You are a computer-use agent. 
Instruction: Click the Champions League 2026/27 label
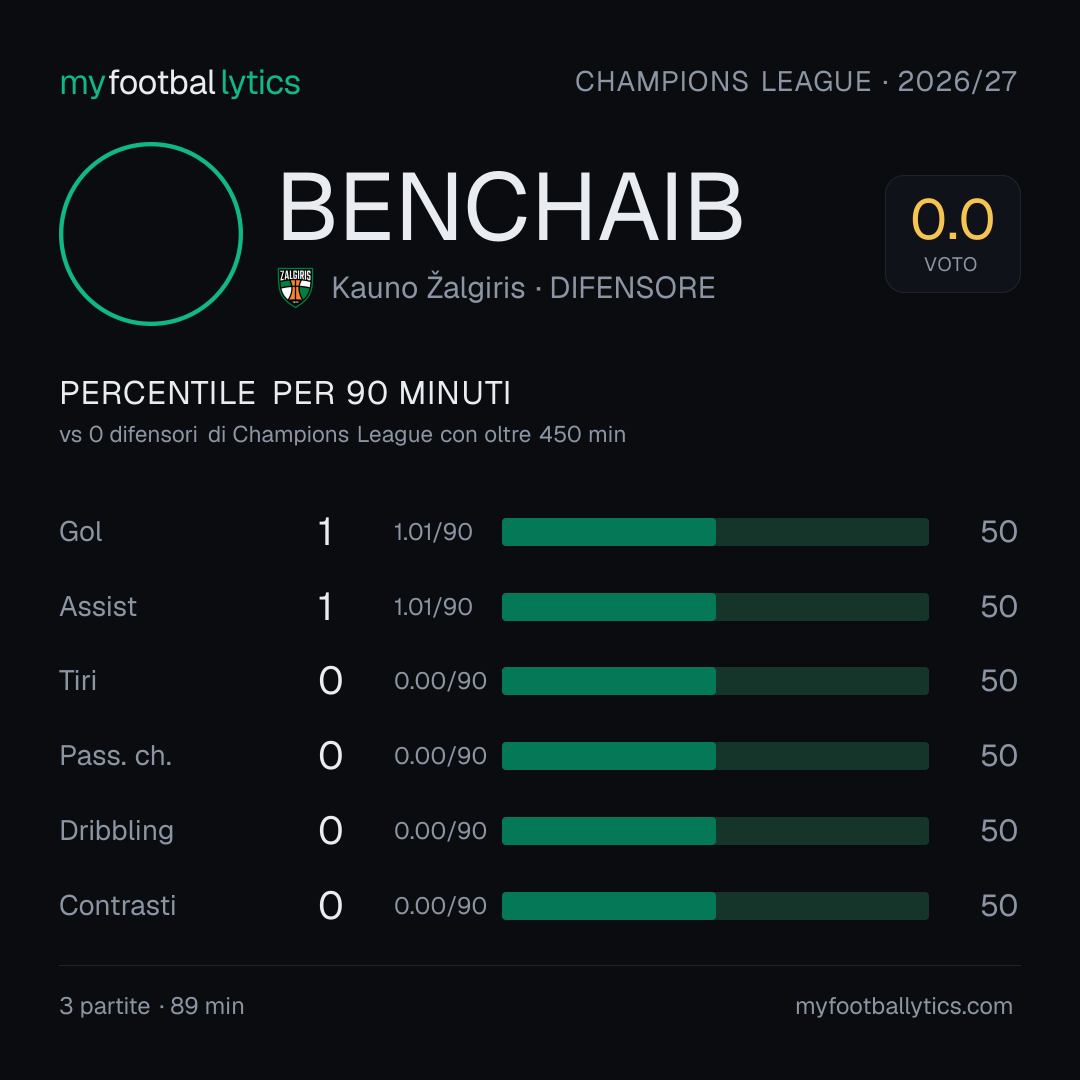click(x=796, y=81)
